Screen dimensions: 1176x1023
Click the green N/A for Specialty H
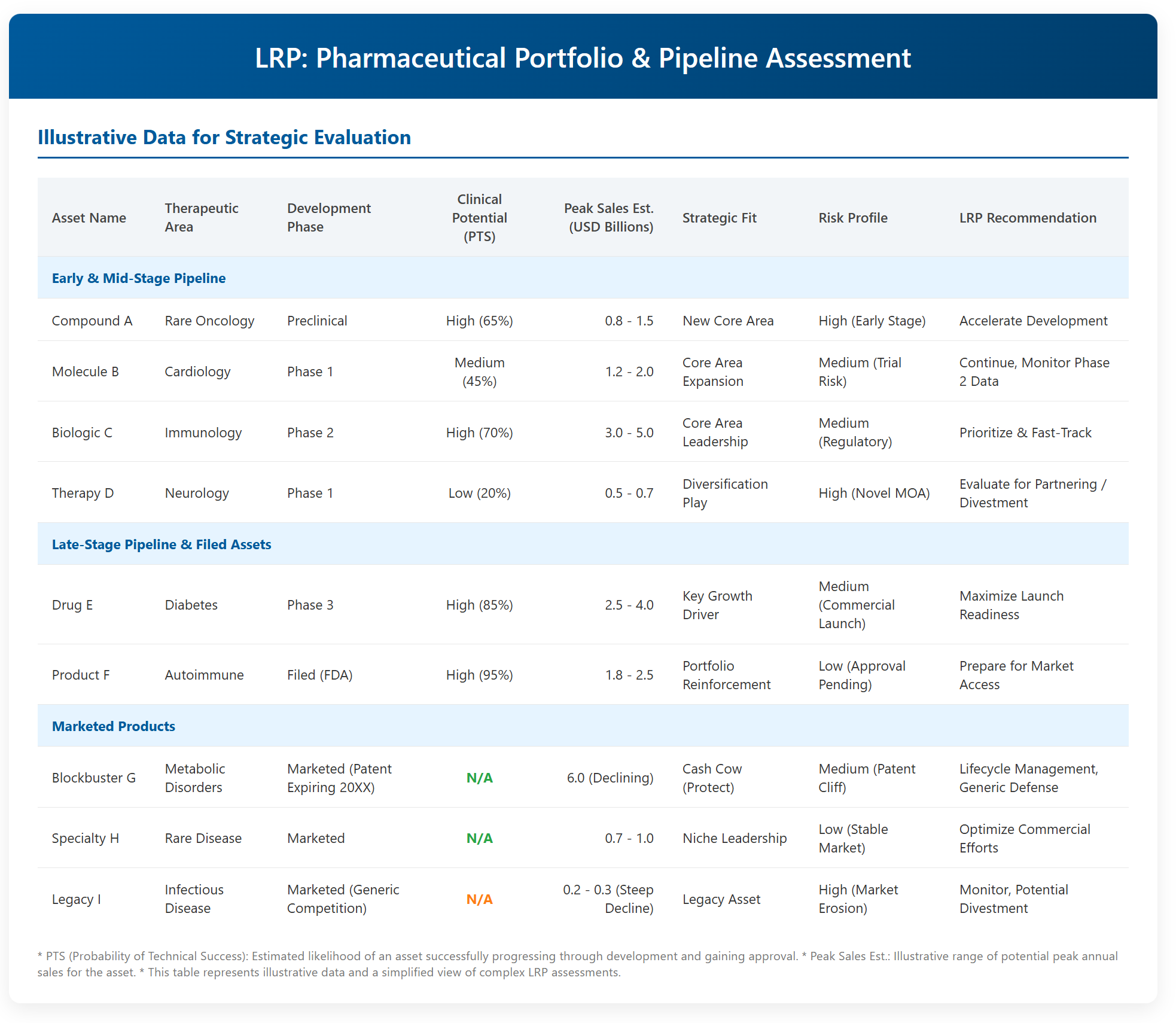[x=479, y=838]
